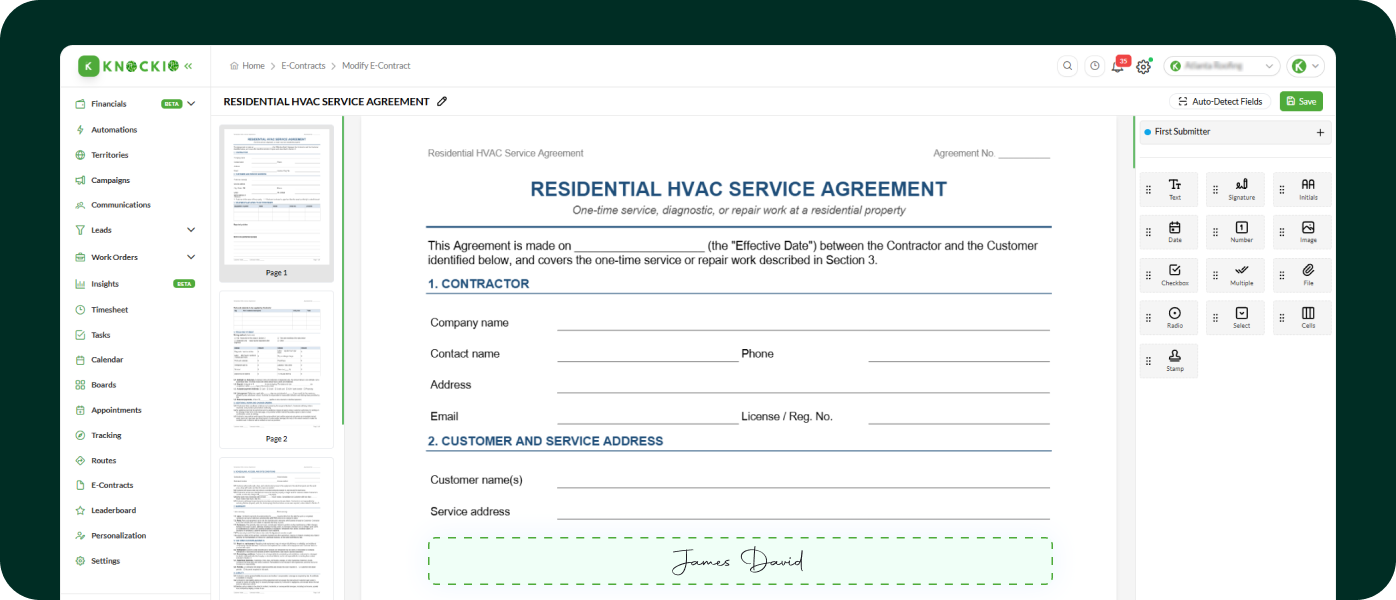This screenshot has height=600, width=1396.
Task: Choose the Text field tool
Action: tap(1169, 190)
